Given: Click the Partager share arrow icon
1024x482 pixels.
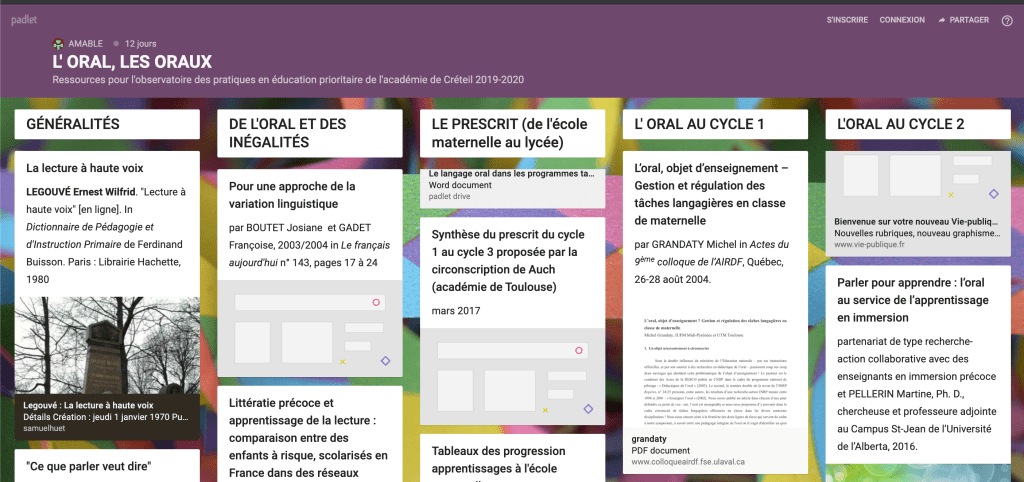Looking at the screenshot, I should (x=941, y=20).
